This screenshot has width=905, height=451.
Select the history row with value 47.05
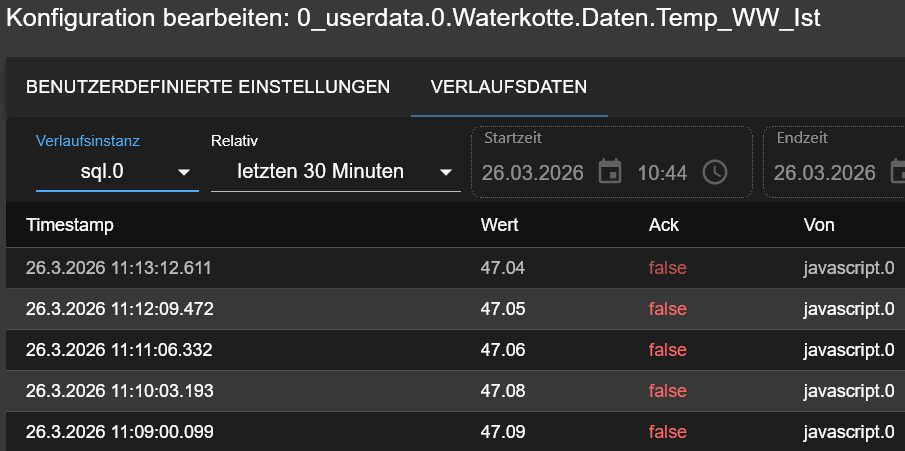tap(503, 309)
